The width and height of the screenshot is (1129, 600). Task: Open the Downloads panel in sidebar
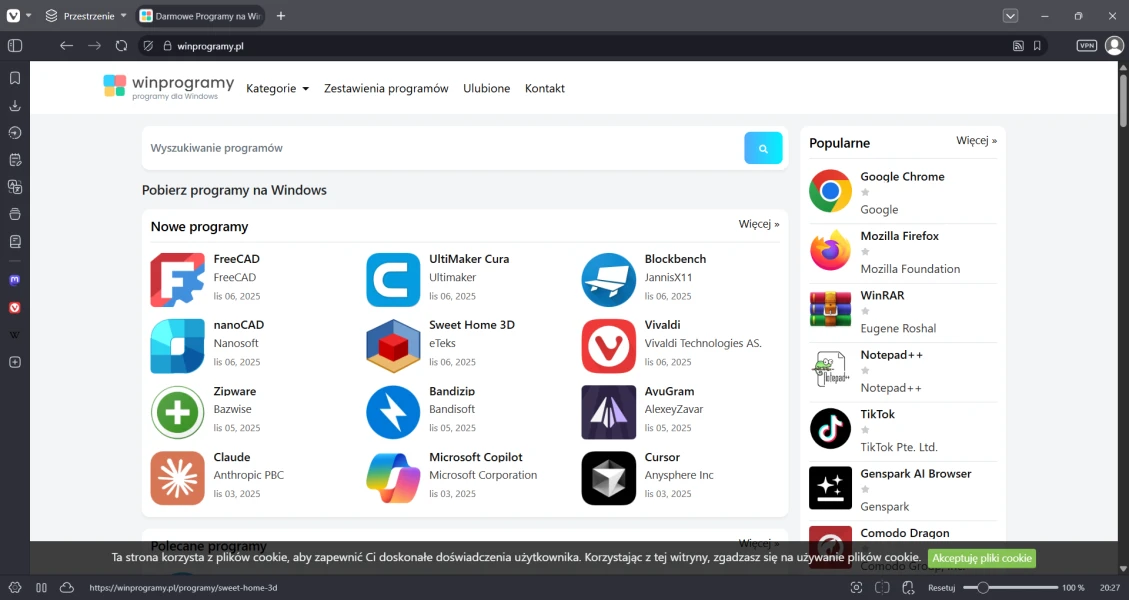click(15, 105)
